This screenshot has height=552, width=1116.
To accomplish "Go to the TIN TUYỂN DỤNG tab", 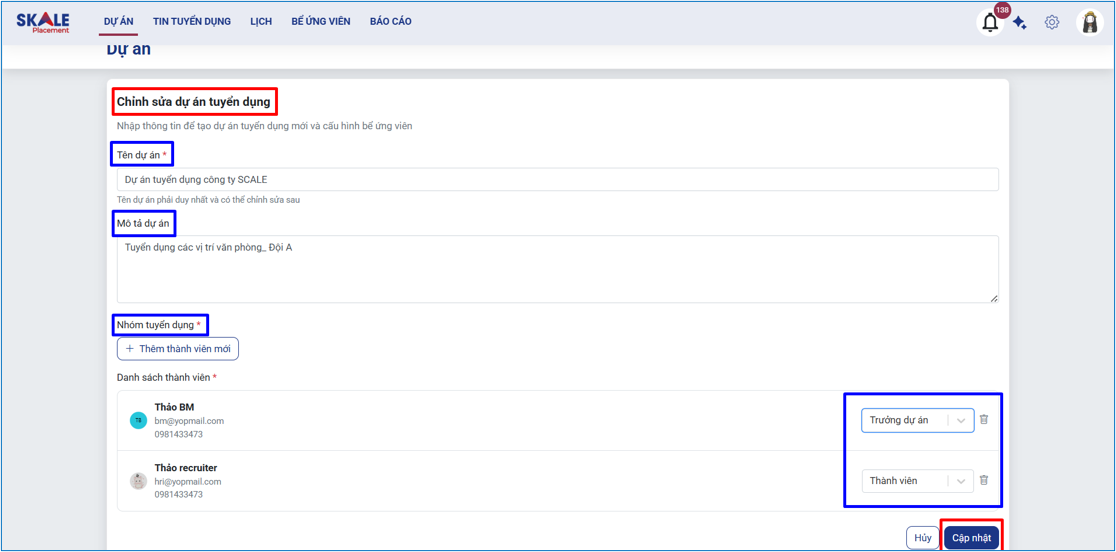I will pos(192,22).
